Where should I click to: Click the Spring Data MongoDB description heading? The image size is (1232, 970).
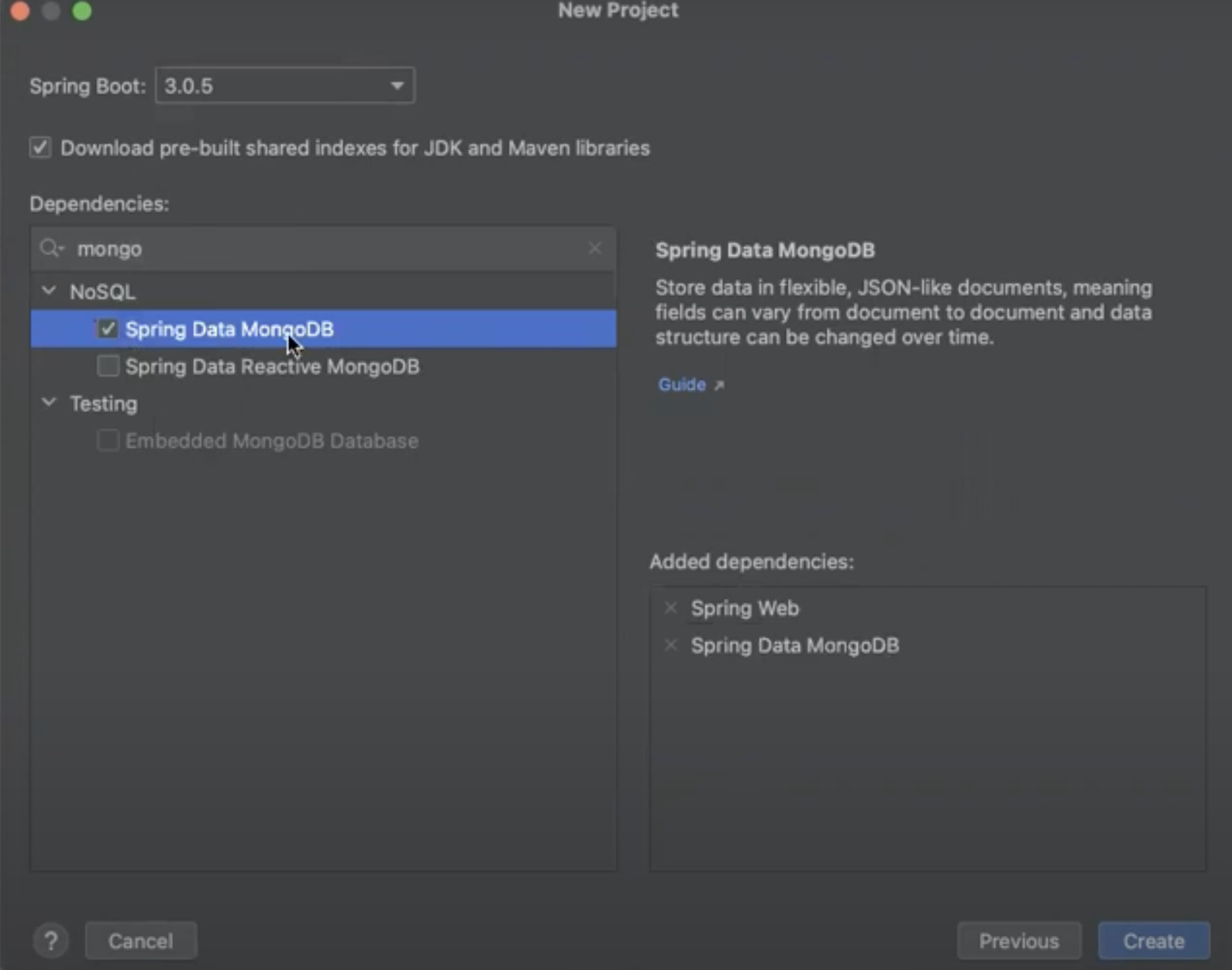[765, 250]
